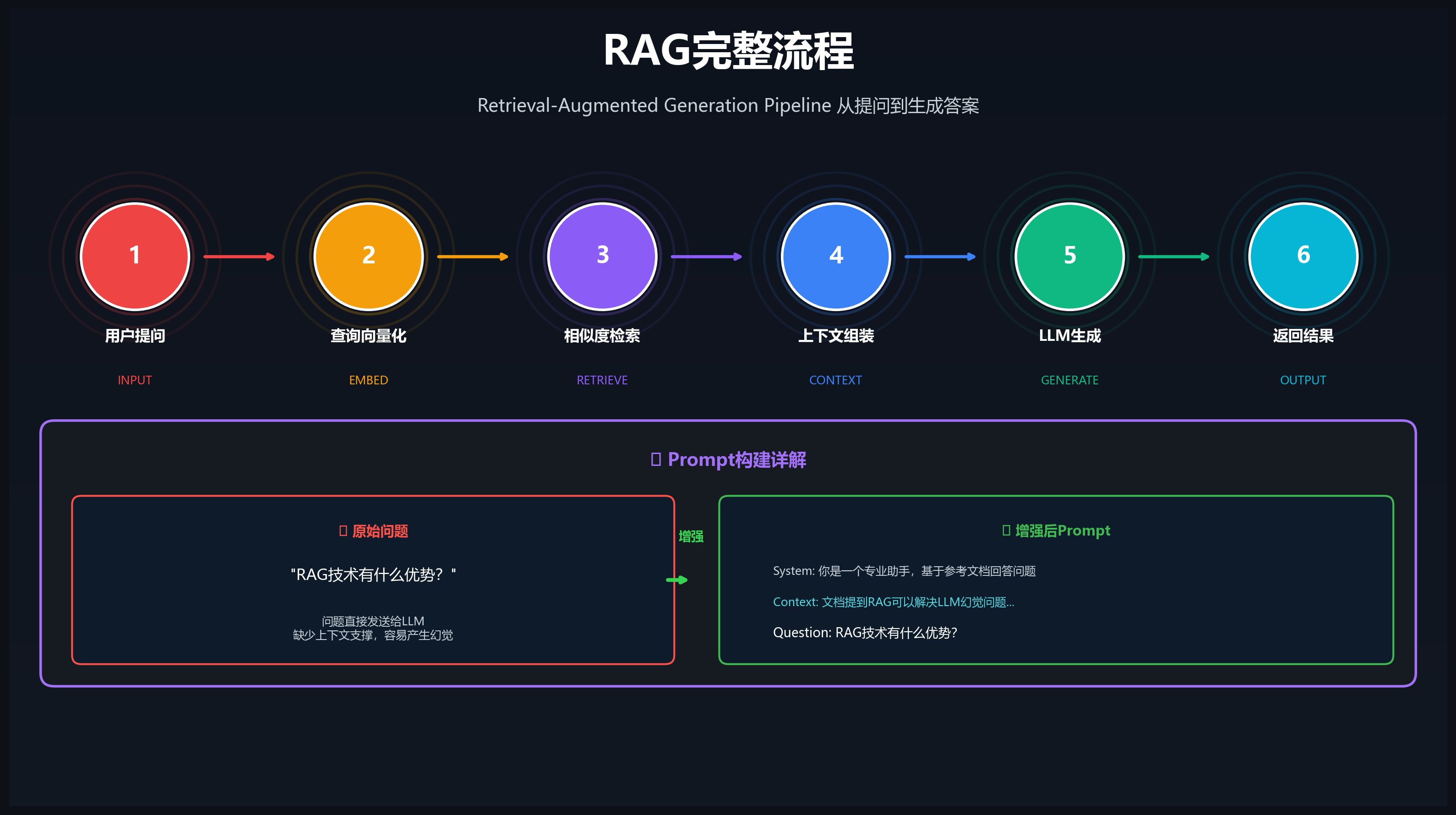Click the green 增强 label
Screen dimensions: 1456x815
[691, 536]
